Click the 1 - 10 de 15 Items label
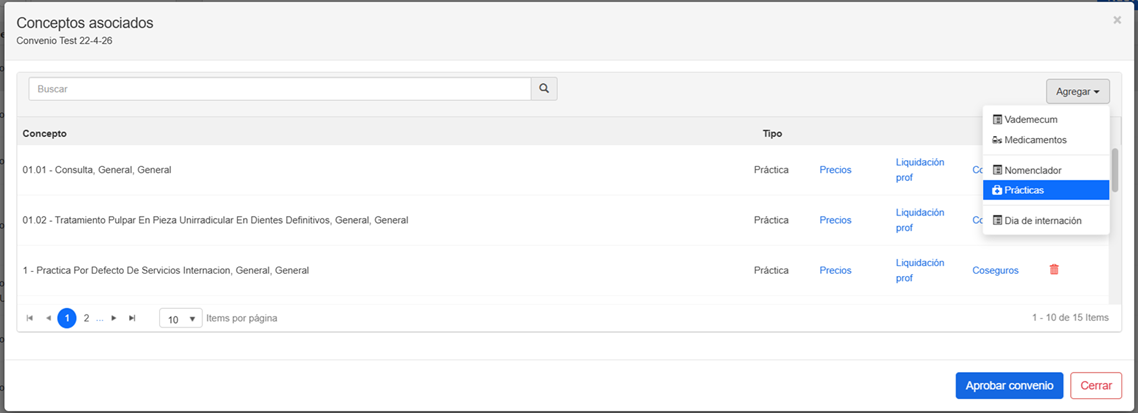 pos(1071,318)
